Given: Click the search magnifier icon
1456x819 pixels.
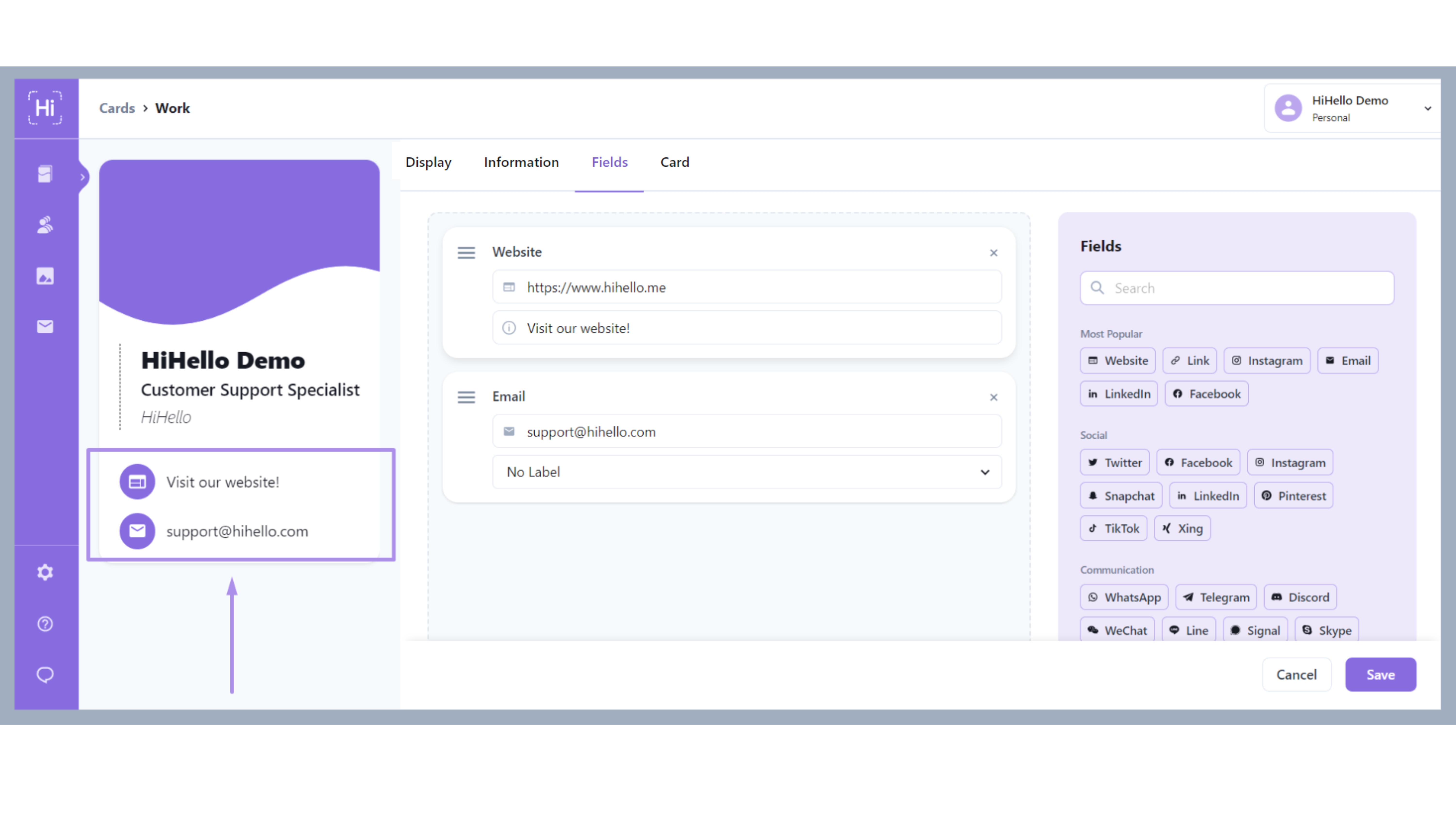Looking at the screenshot, I should click(1097, 288).
